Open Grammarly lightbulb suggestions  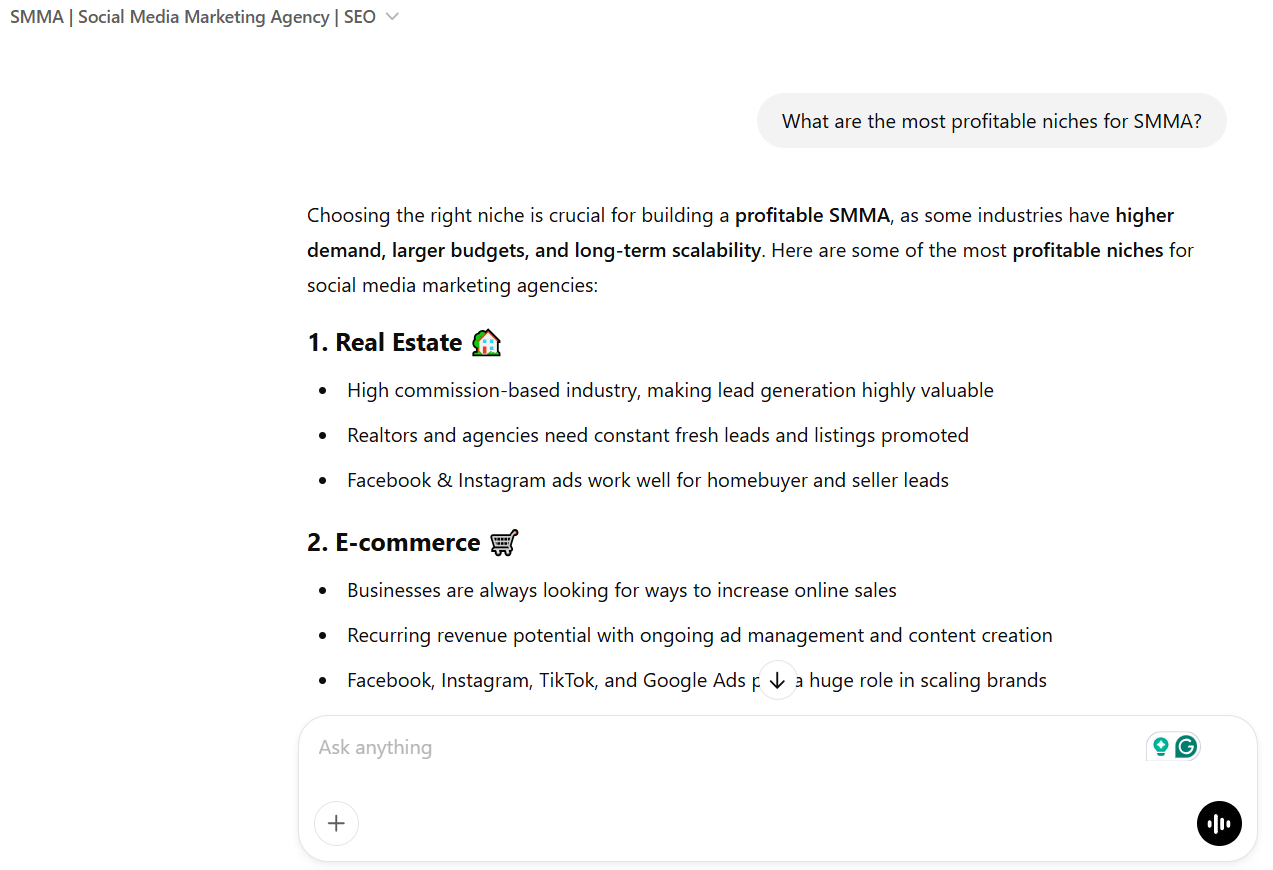point(1160,747)
